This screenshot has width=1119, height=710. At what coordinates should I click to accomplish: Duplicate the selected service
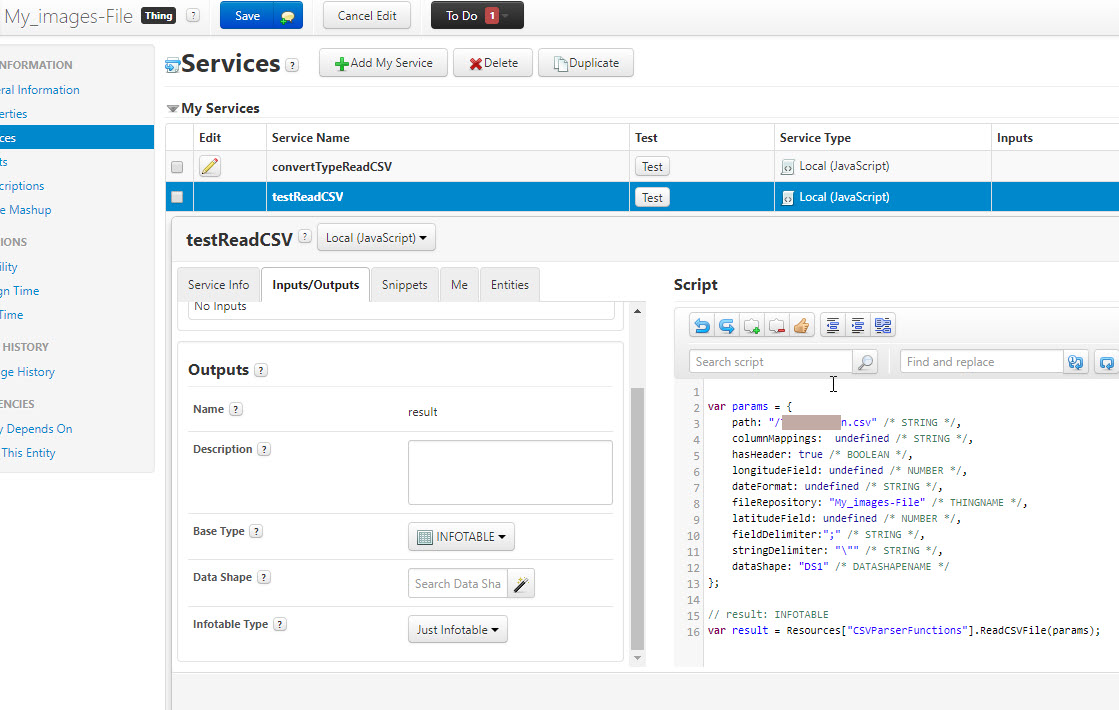click(585, 62)
